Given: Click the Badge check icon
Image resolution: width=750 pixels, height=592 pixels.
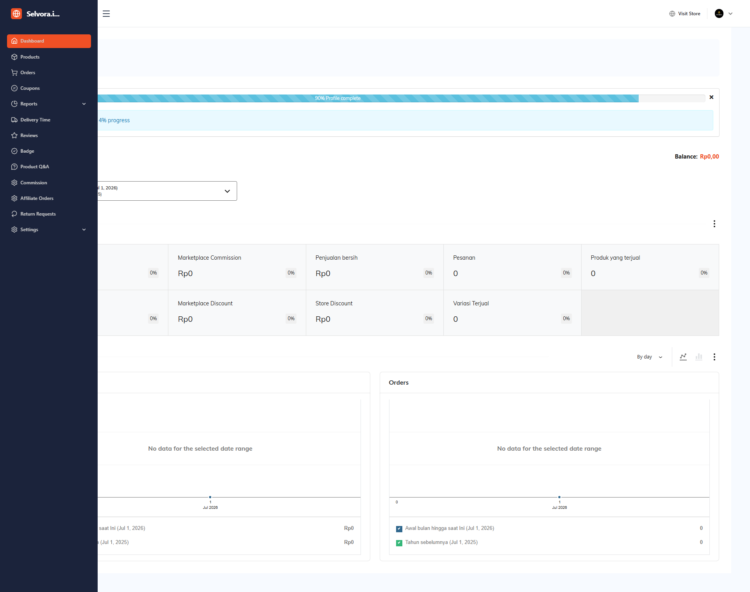Looking at the screenshot, I should [14, 151].
